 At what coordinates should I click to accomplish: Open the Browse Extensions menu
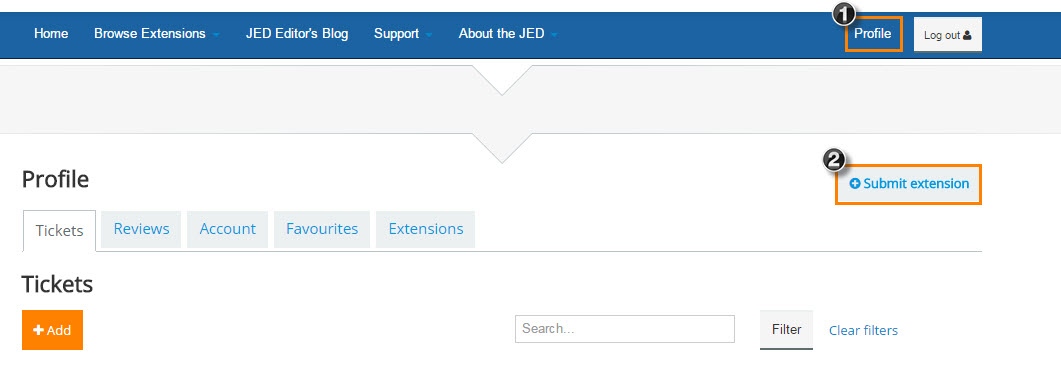click(x=150, y=33)
